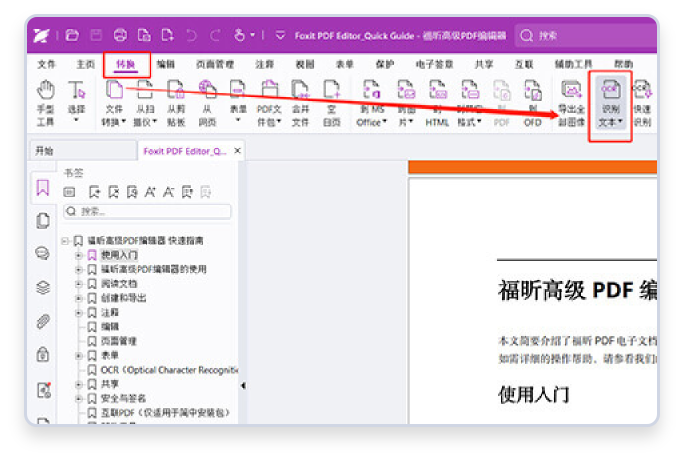This screenshot has width=684, height=461.
Task: Open the Comments panel in sidebar
Action: [x=42, y=253]
